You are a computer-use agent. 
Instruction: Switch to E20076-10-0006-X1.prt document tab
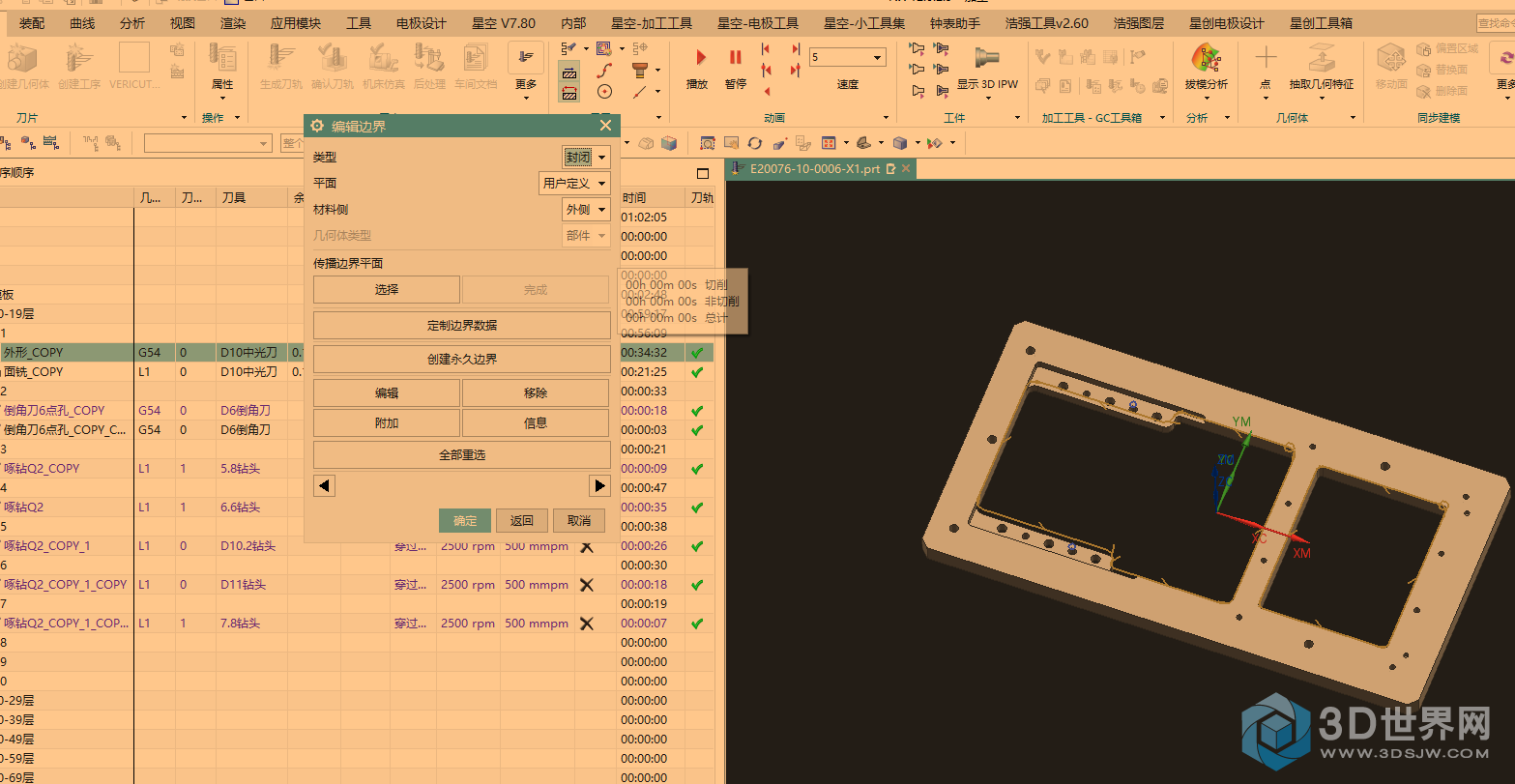coord(815,168)
